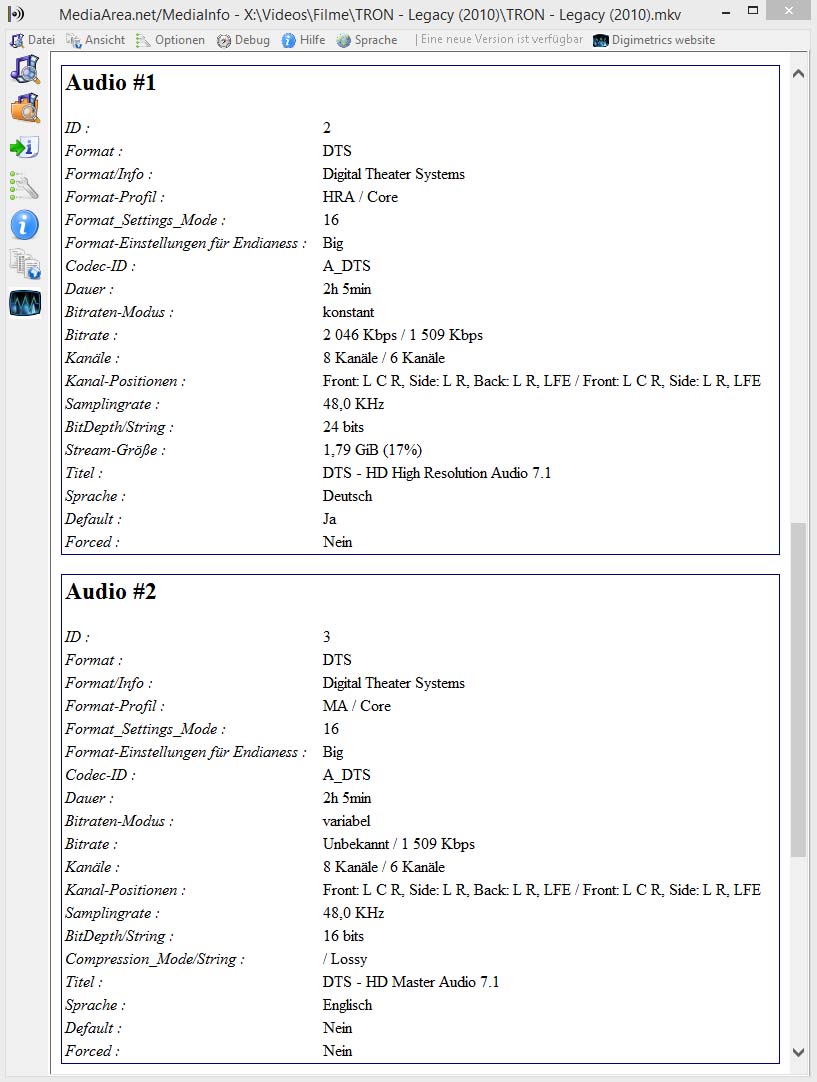
Task: Click the Digimetrics waveform icon in sidebar
Action: 25,303
